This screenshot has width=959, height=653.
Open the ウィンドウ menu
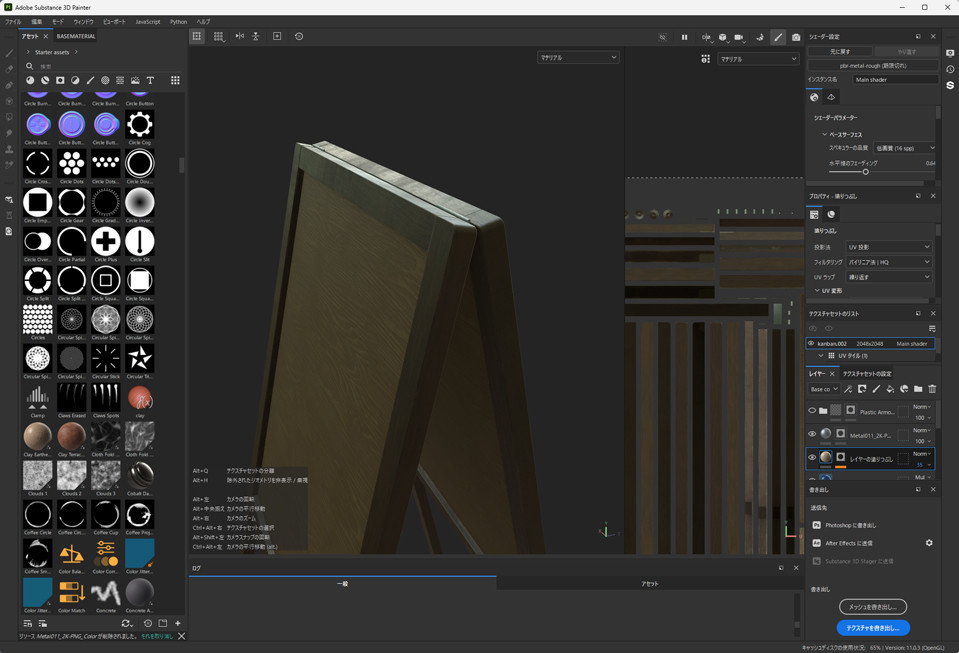[84, 21]
